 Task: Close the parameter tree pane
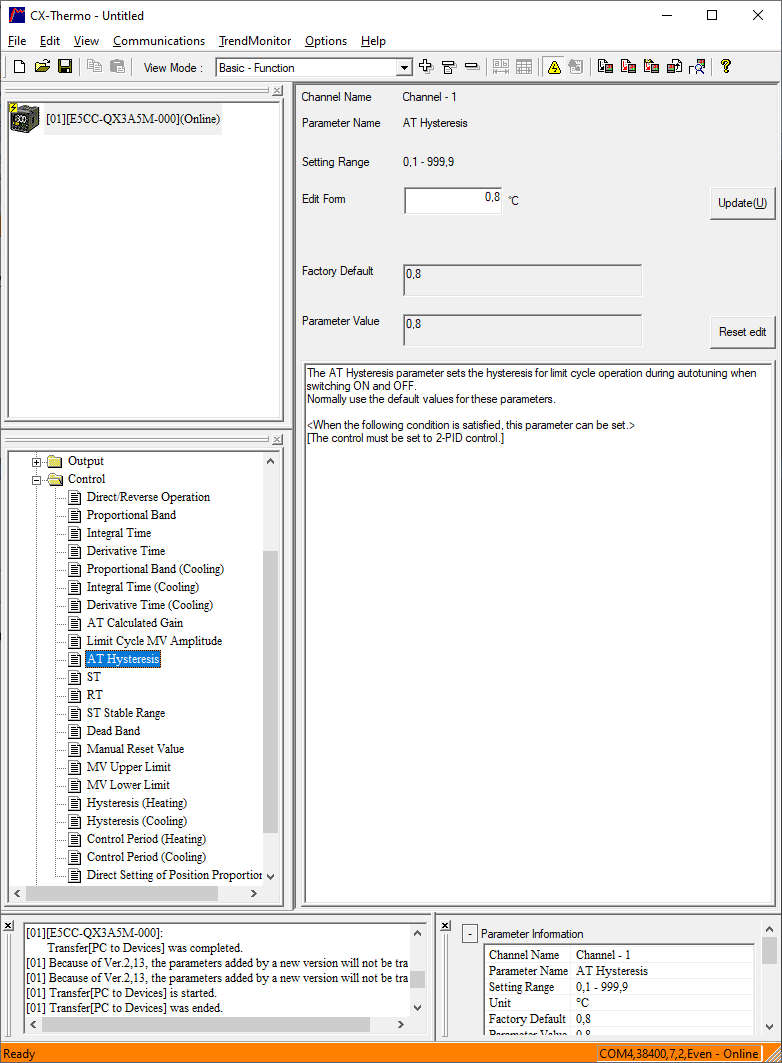(277, 440)
